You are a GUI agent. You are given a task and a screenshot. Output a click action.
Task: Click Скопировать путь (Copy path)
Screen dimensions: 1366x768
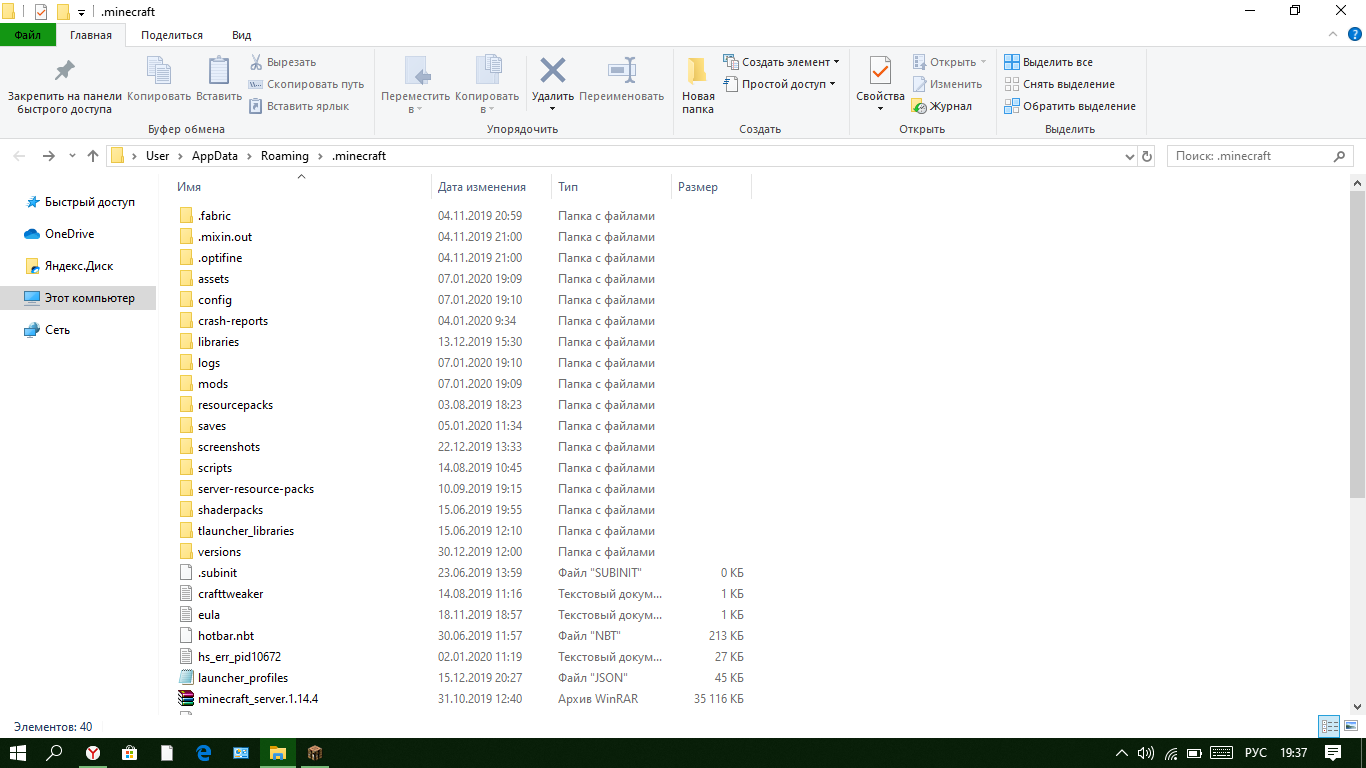(x=306, y=84)
